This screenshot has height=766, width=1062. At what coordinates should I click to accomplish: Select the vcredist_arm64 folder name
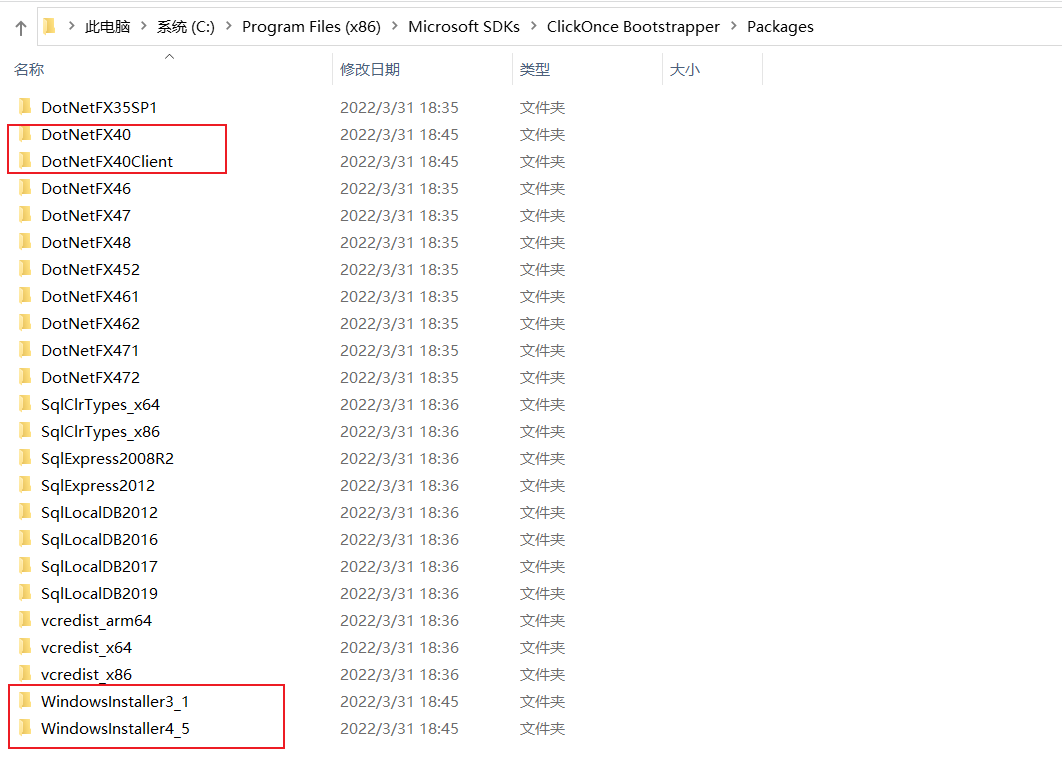(x=96, y=620)
